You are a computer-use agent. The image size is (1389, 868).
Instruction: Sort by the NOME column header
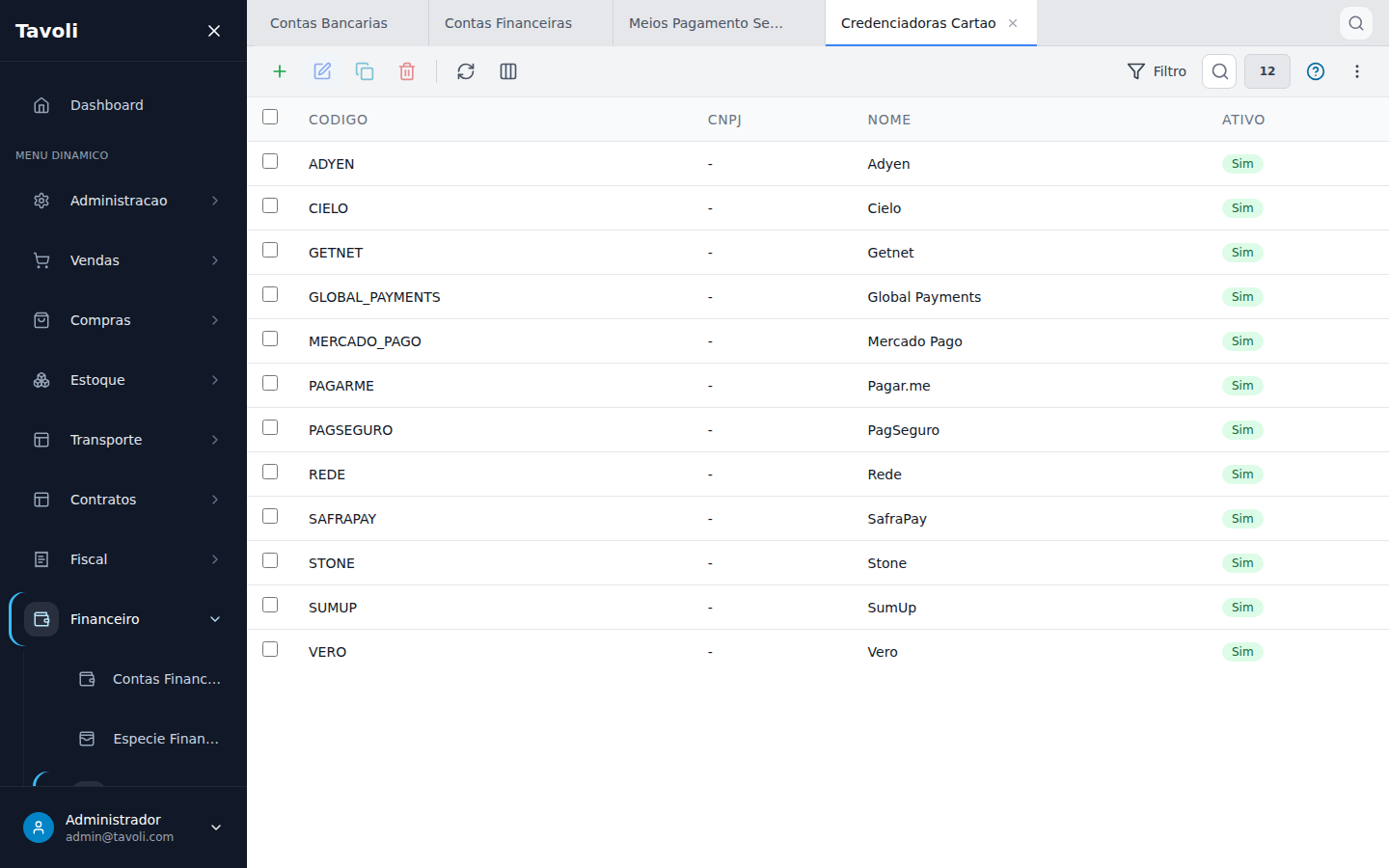[889, 120]
